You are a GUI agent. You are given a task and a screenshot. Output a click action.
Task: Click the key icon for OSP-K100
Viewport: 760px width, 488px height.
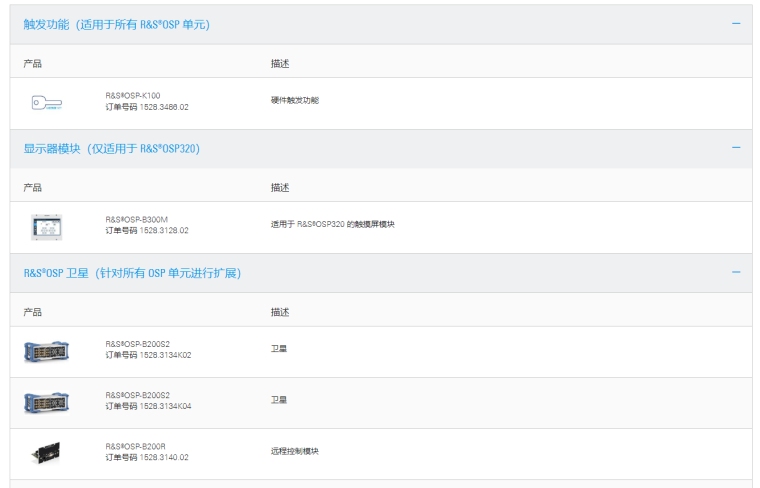tap(46, 101)
